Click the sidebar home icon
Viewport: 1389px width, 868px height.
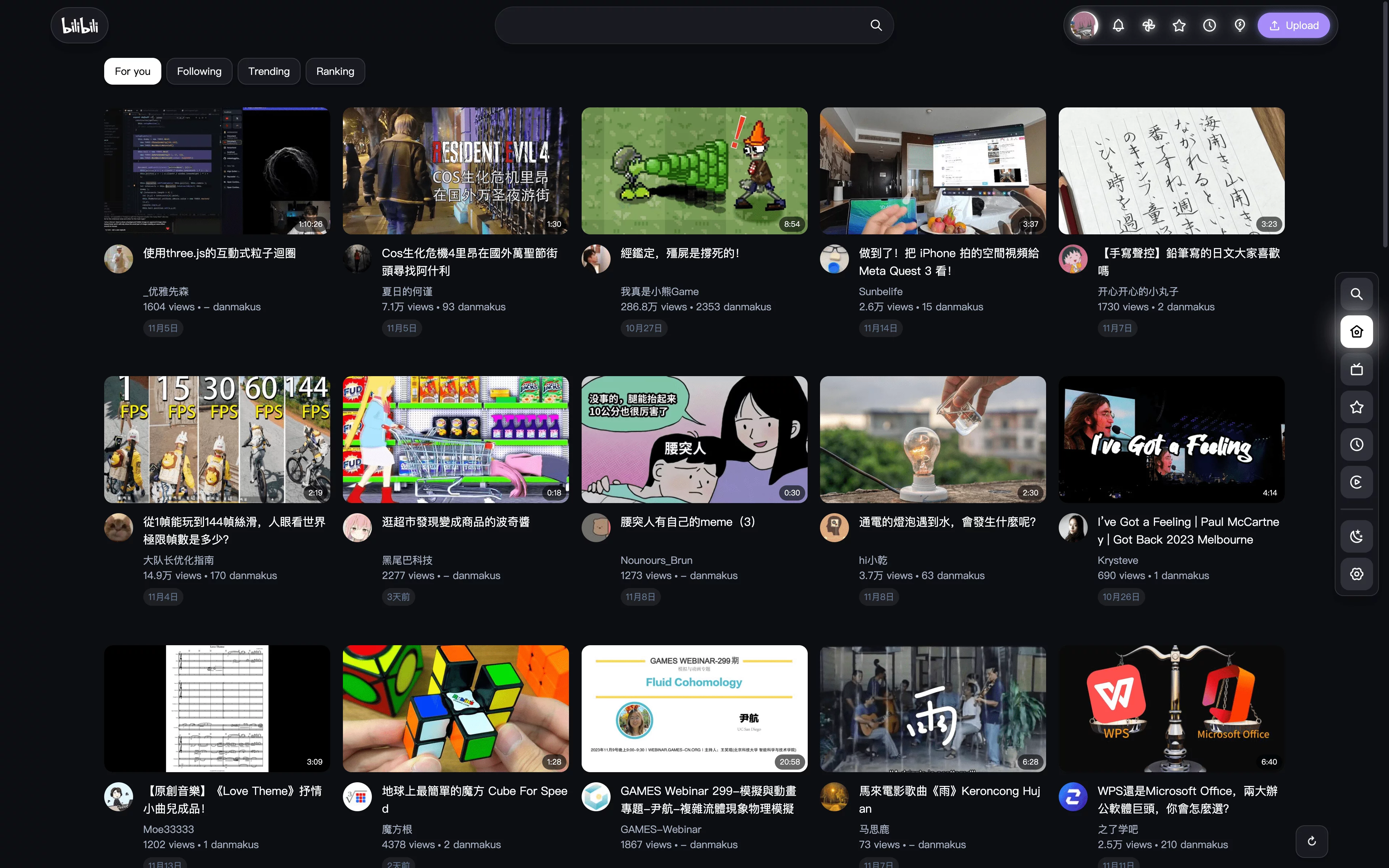click(x=1356, y=331)
